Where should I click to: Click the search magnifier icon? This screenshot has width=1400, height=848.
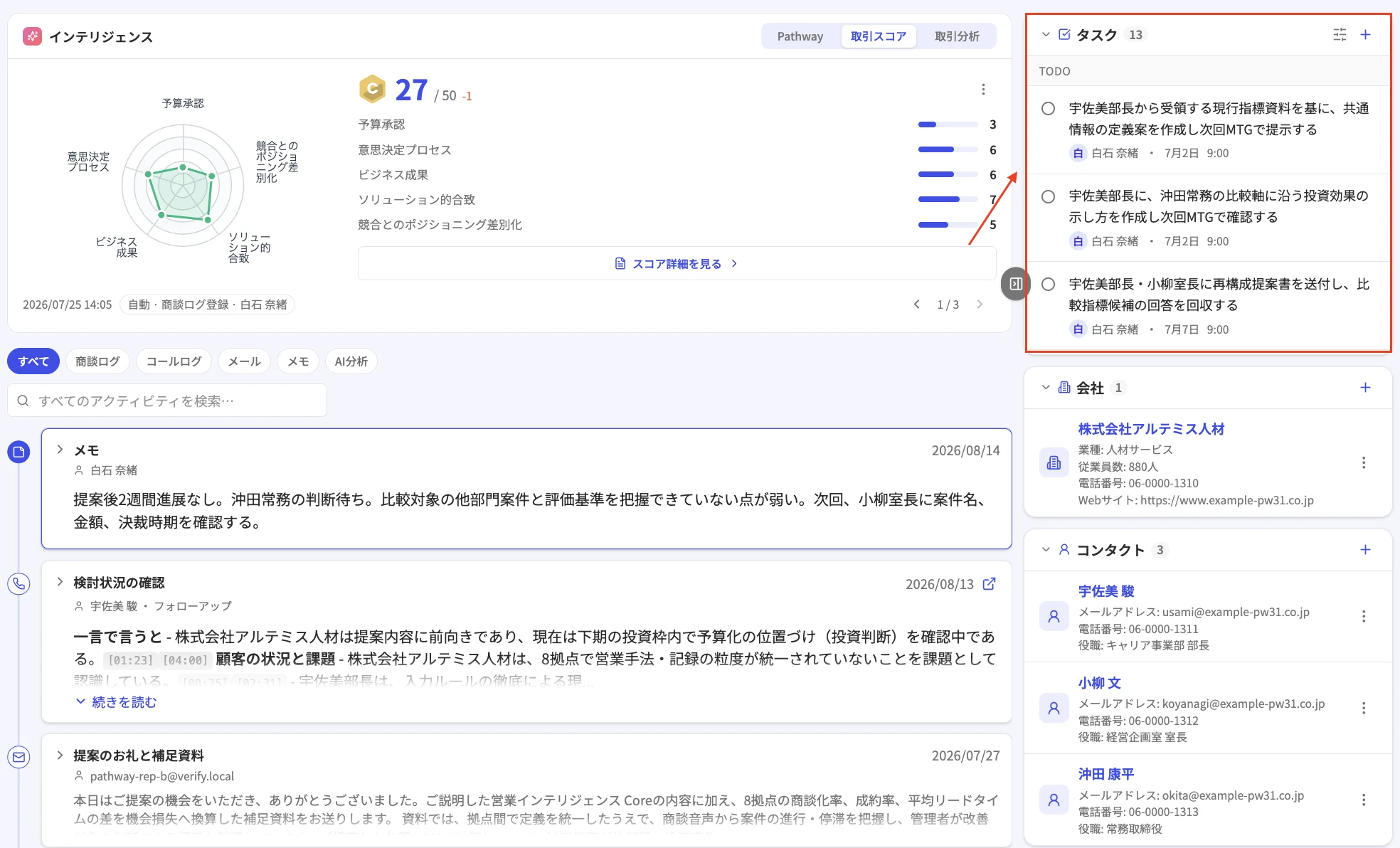[23, 401]
